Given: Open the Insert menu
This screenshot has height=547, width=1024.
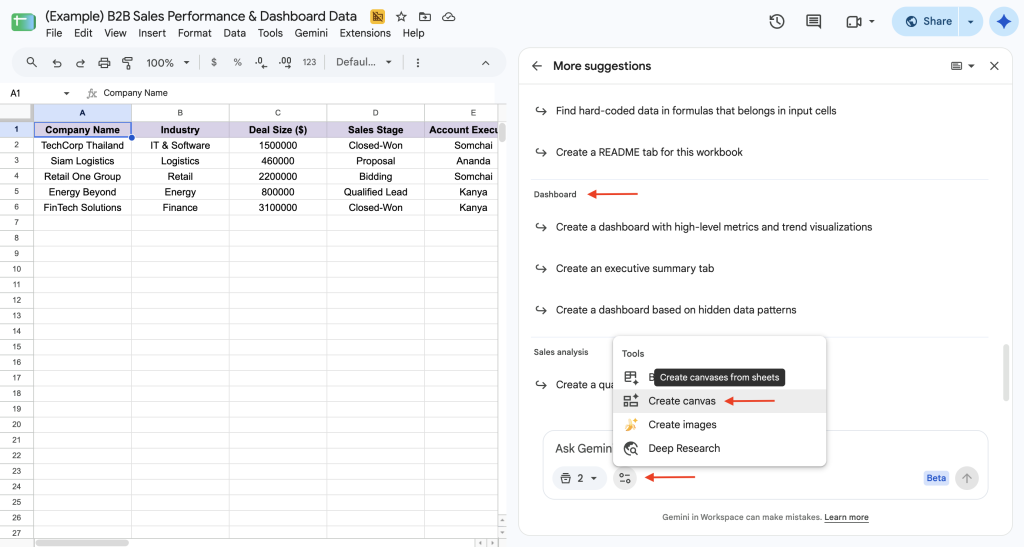Looking at the screenshot, I should tap(152, 33).
